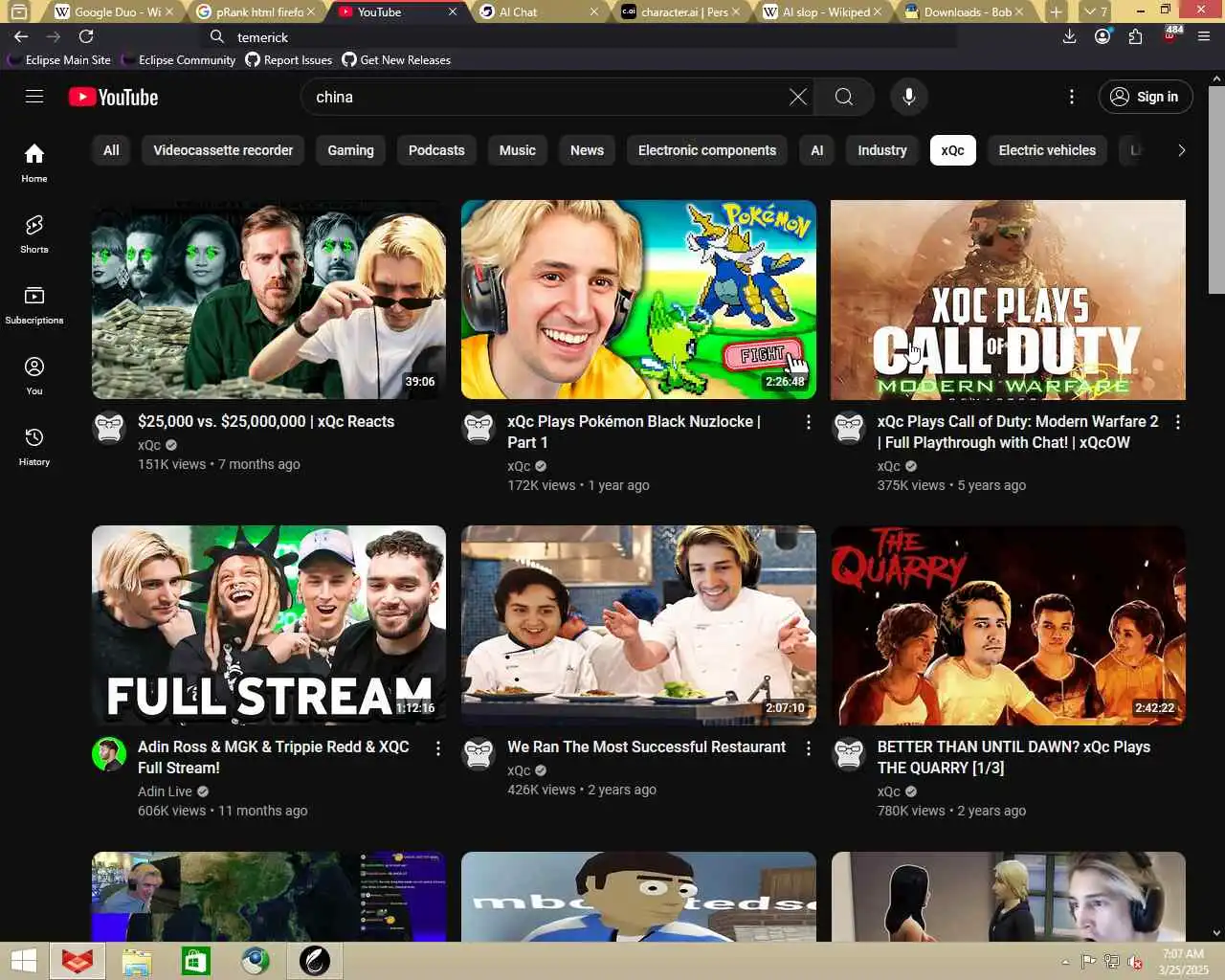This screenshot has height=980, width=1225.
Task: Select the AI filter chip
Action: point(816,150)
